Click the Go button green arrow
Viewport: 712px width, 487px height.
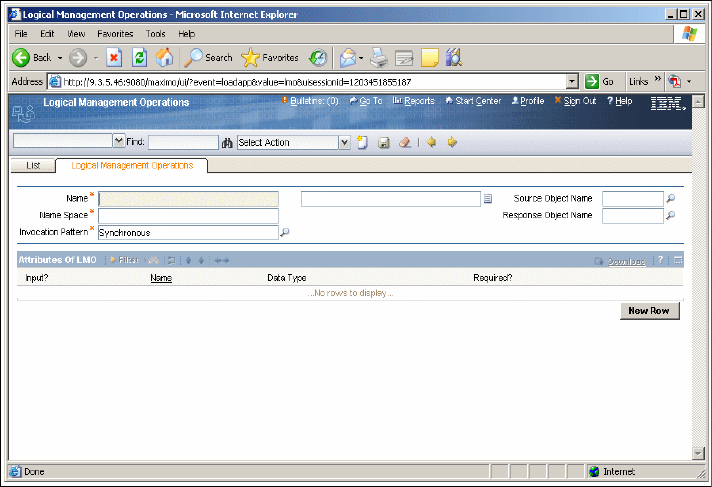point(592,82)
